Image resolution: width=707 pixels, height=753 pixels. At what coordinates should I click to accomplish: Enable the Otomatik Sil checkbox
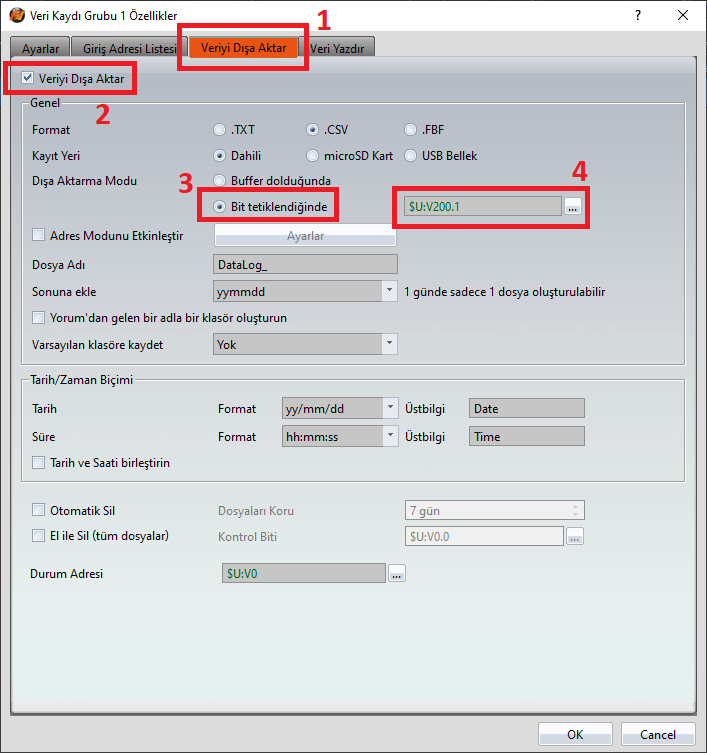39,510
